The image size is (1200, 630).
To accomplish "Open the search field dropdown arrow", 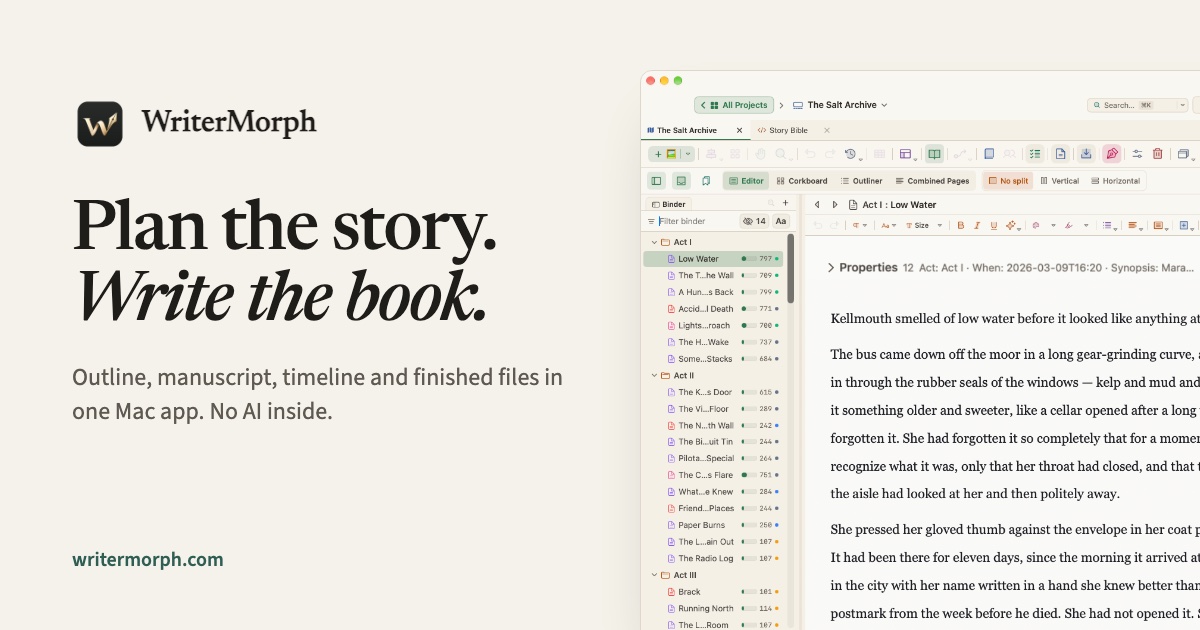I will [1182, 105].
